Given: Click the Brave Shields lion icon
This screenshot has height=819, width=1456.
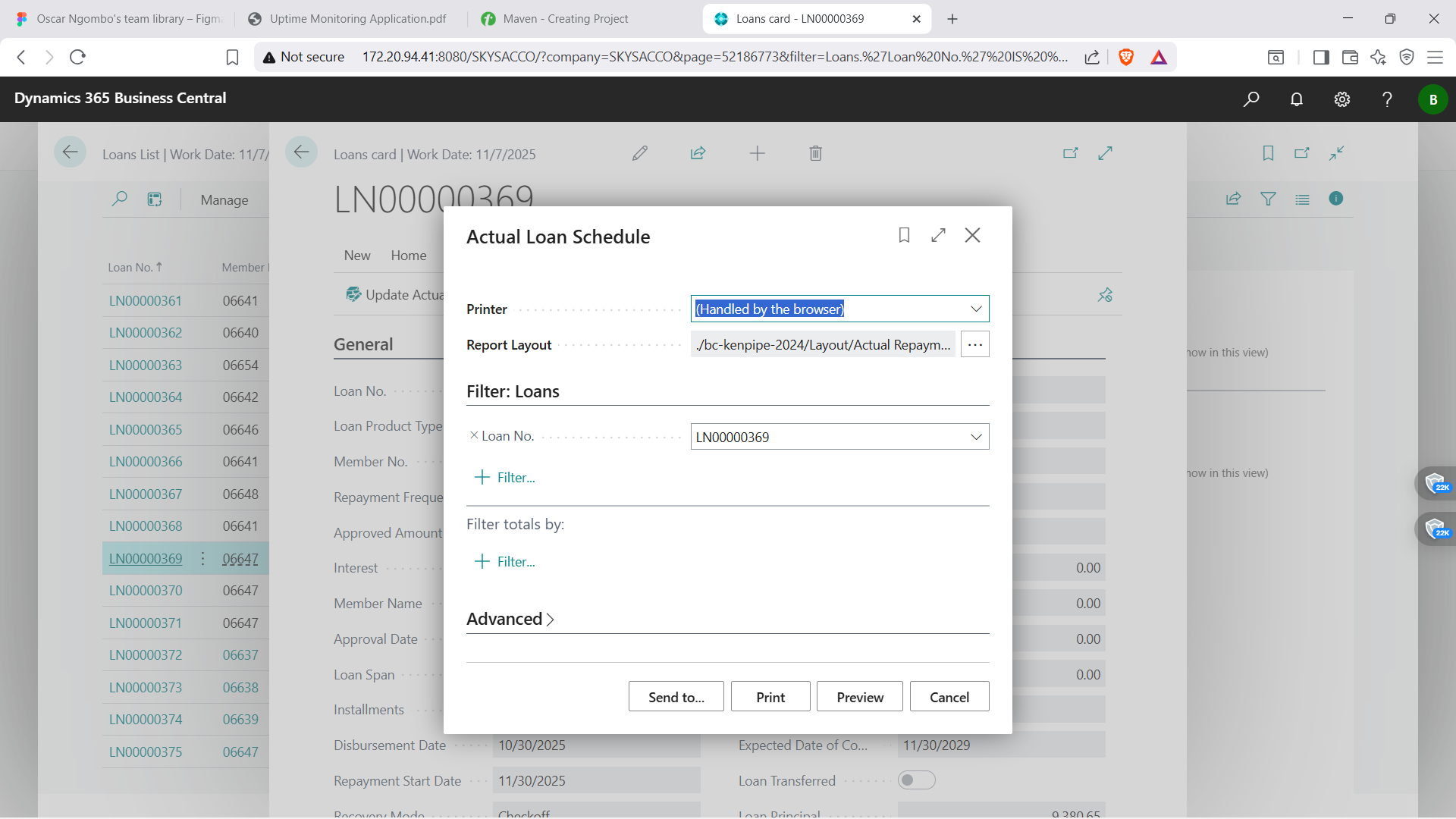Looking at the screenshot, I should pos(1126,57).
